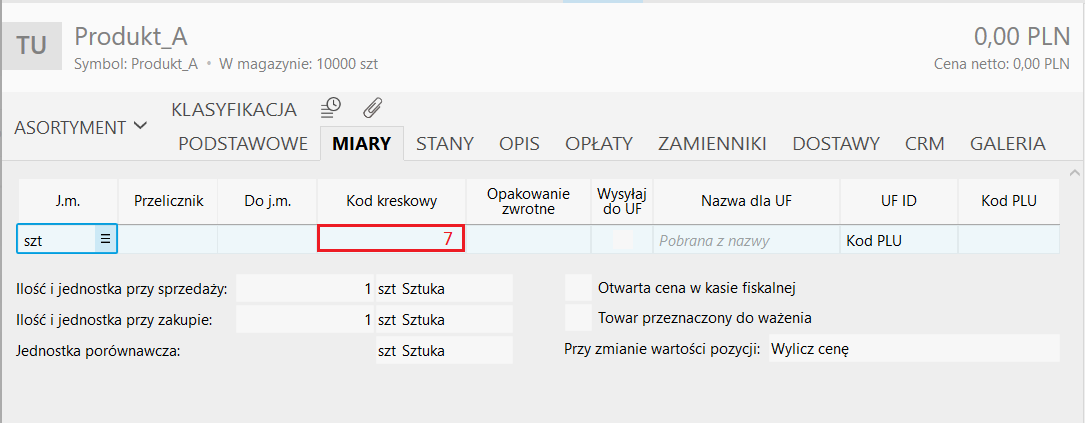Switch to the STANY tab

point(445,143)
